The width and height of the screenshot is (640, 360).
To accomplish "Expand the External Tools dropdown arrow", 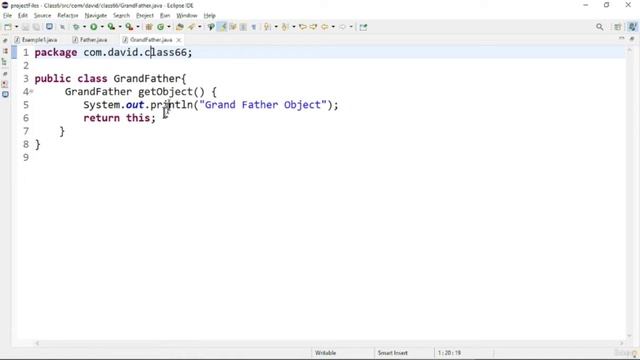I will pyautogui.click(x=138, y=27).
